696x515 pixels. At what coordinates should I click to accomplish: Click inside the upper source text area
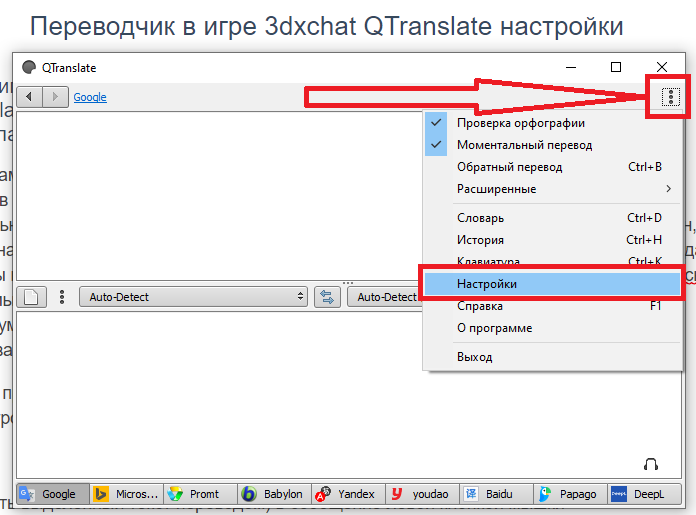pos(219,196)
